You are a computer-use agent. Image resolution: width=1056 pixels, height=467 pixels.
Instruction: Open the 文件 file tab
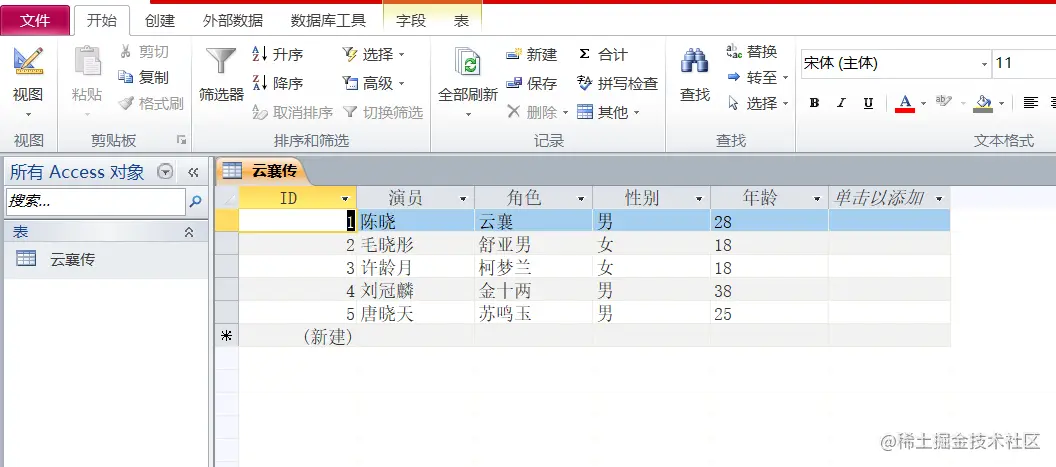tap(35, 20)
